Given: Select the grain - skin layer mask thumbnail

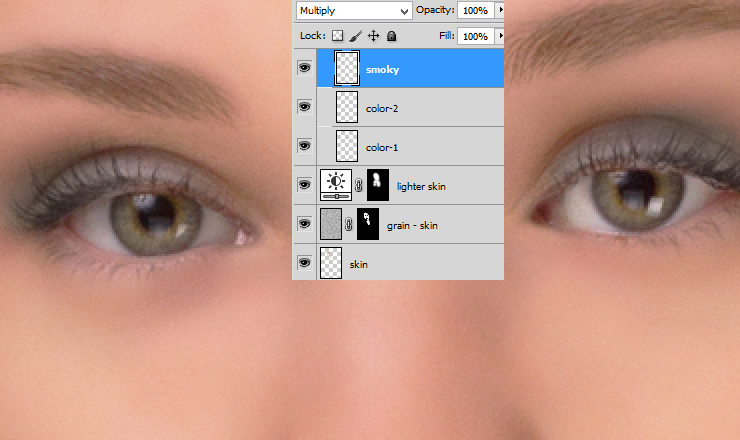Looking at the screenshot, I should [x=368, y=224].
